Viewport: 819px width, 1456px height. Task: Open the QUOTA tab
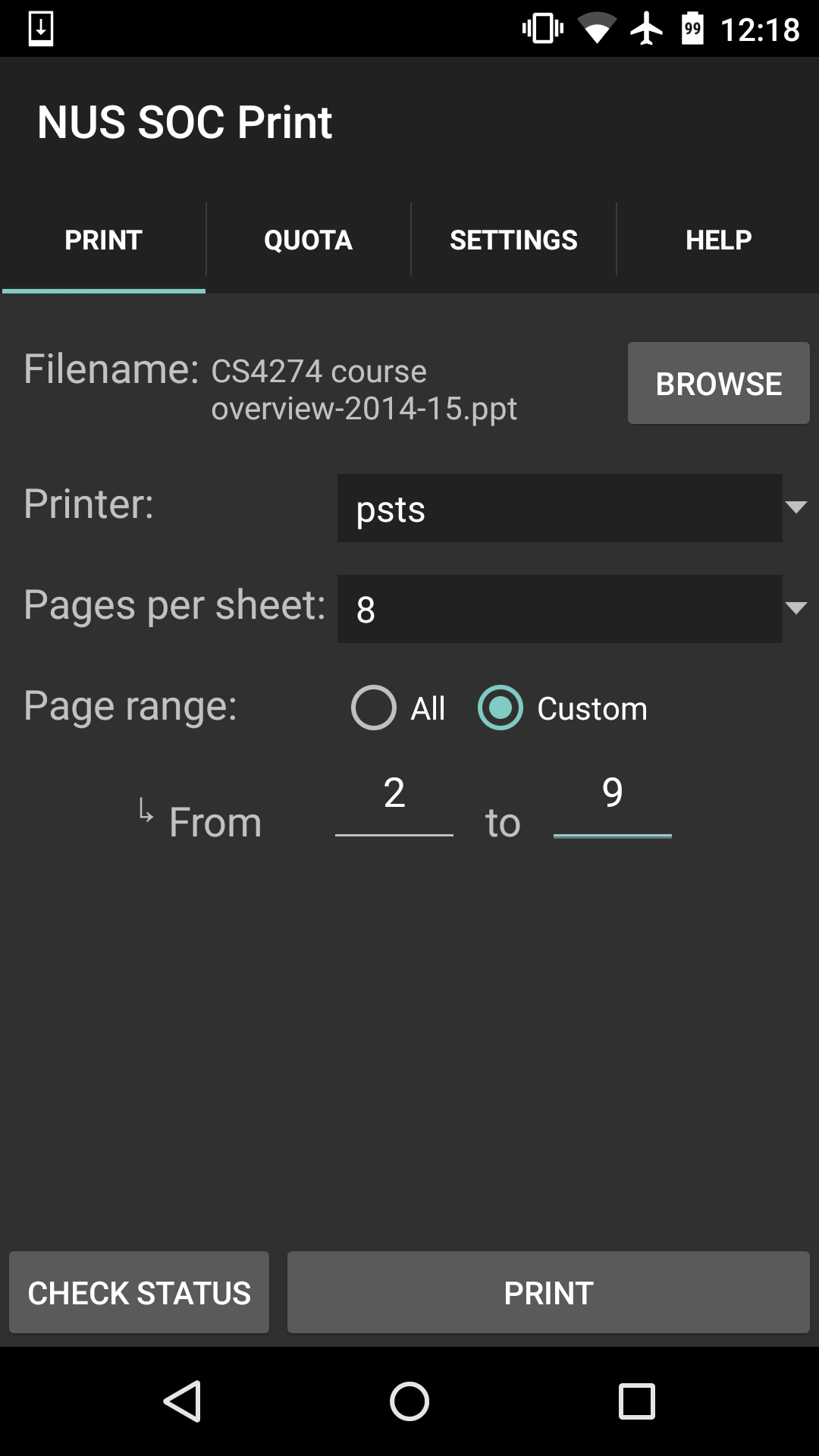(308, 240)
